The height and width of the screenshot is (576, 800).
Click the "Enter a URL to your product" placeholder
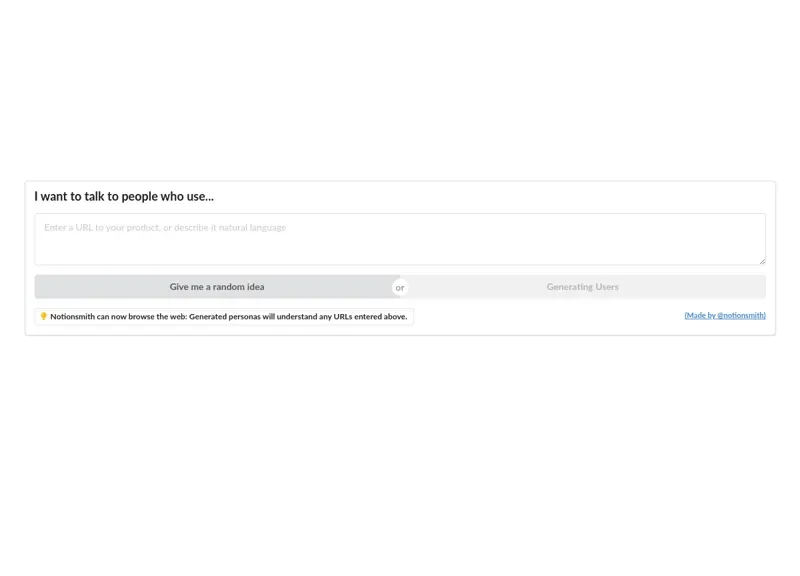click(102, 228)
